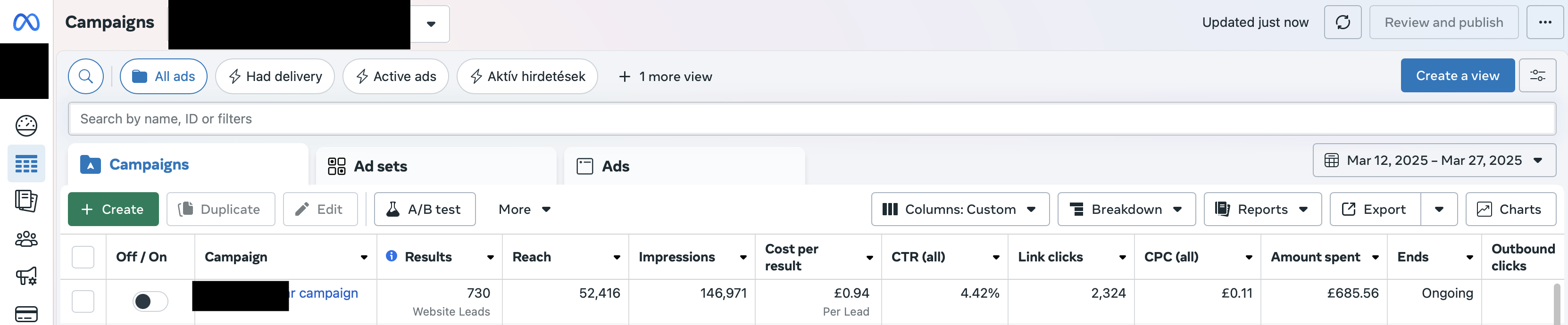Viewport: 1568px width, 325px height.
Task: Open the account selector dropdown arrow
Action: [x=431, y=24]
